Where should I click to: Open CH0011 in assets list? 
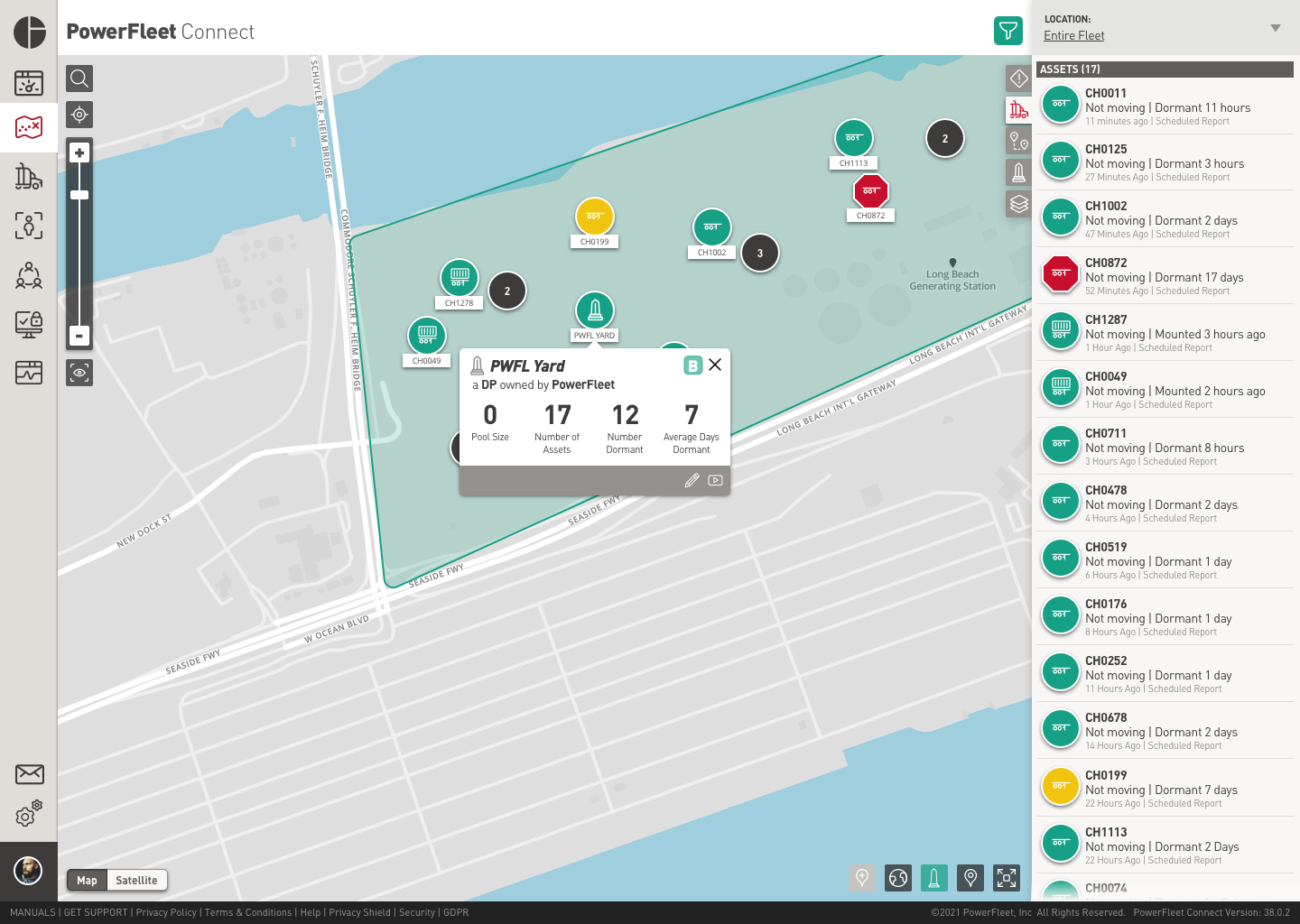[x=1165, y=106]
